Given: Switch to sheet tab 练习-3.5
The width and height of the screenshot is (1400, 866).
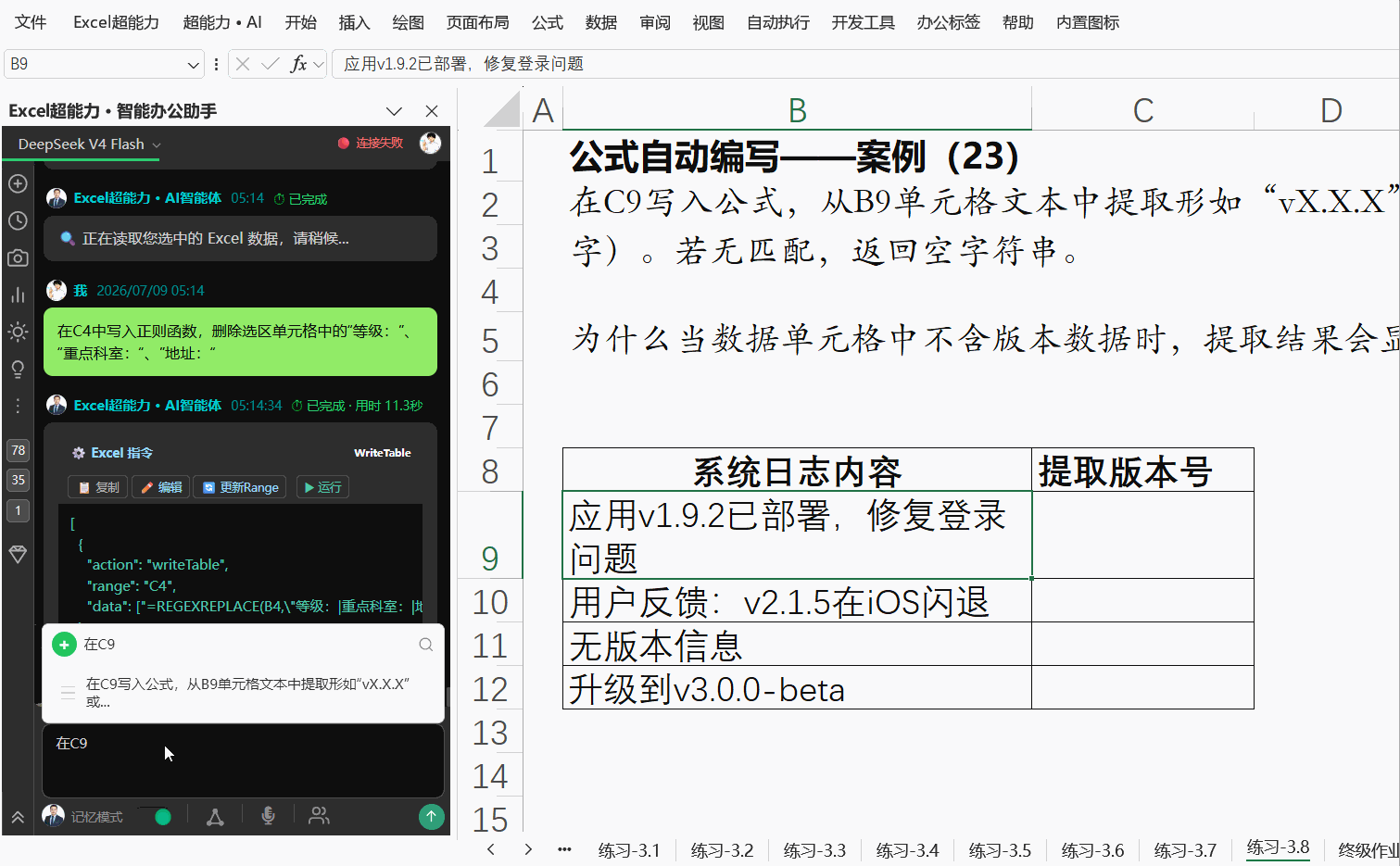Looking at the screenshot, I should coord(1000,850).
